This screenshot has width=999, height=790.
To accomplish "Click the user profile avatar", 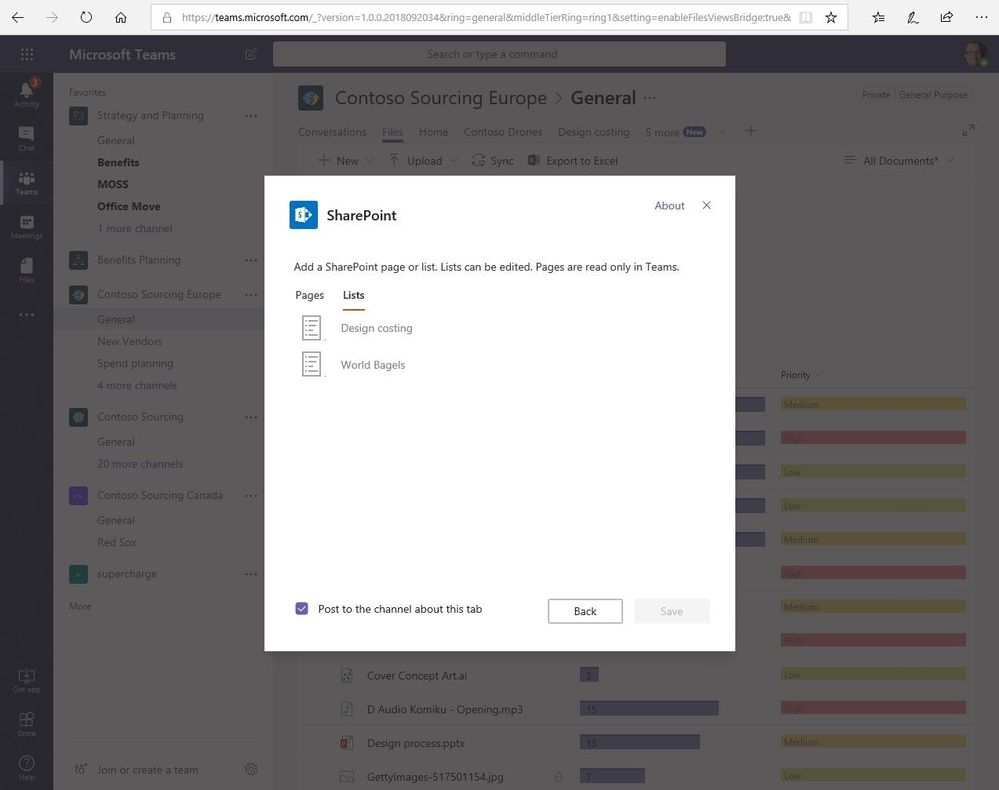I will [x=975, y=54].
